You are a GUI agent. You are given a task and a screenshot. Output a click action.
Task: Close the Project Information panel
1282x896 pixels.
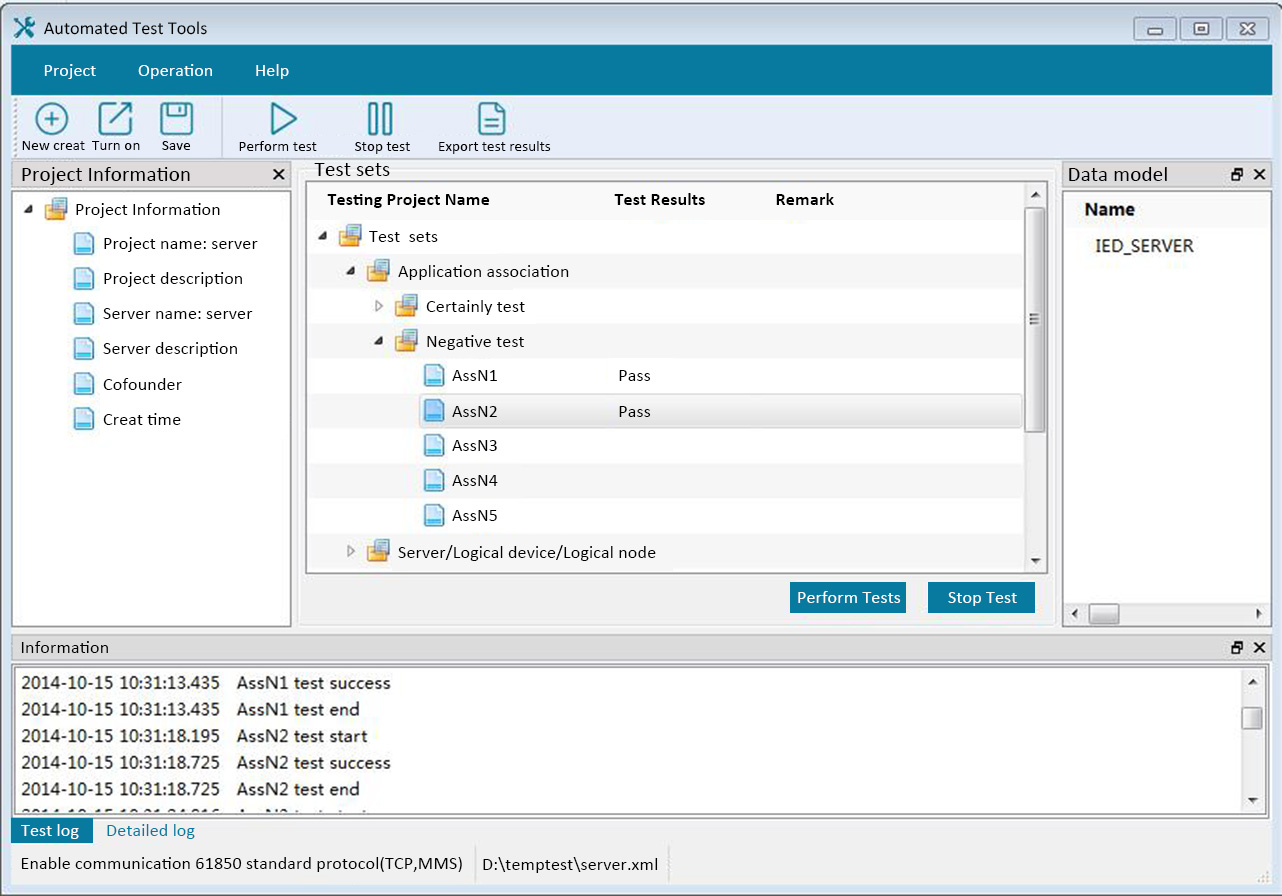tap(279, 175)
